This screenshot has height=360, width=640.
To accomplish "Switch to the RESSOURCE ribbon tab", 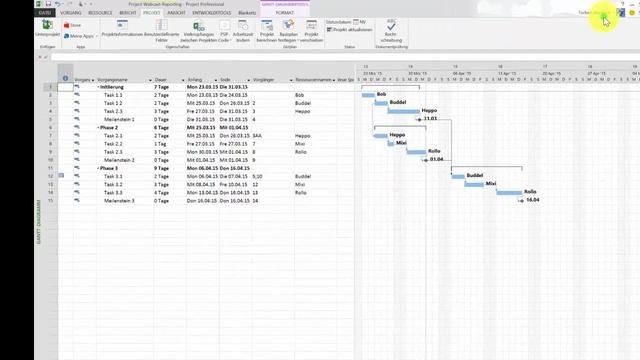I will [x=100, y=13].
